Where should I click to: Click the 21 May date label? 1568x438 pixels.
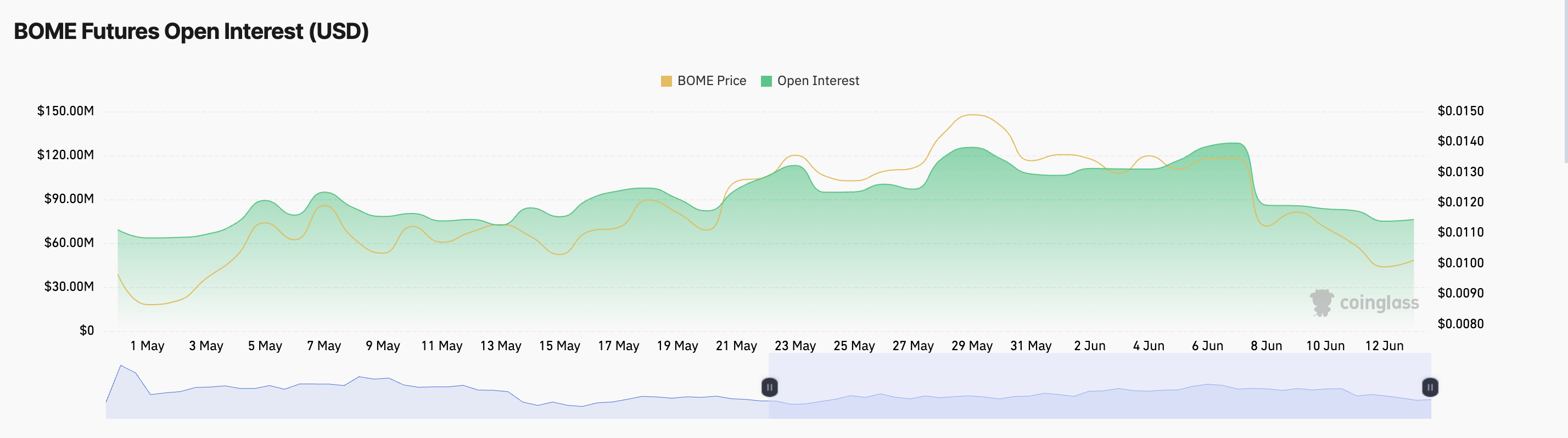click(x=737, y=346)
